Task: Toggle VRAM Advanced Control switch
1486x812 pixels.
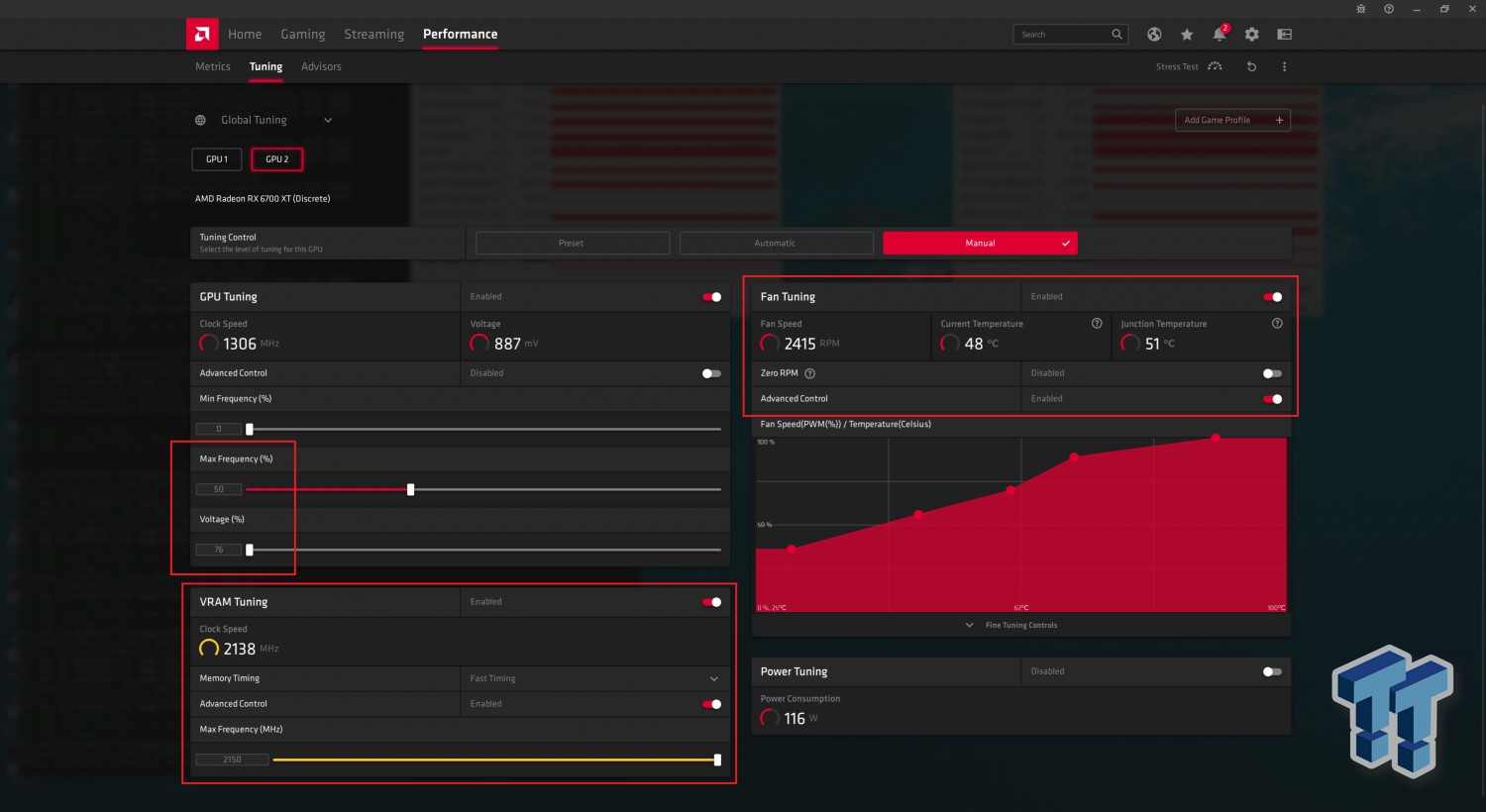Action: point(712,704)
